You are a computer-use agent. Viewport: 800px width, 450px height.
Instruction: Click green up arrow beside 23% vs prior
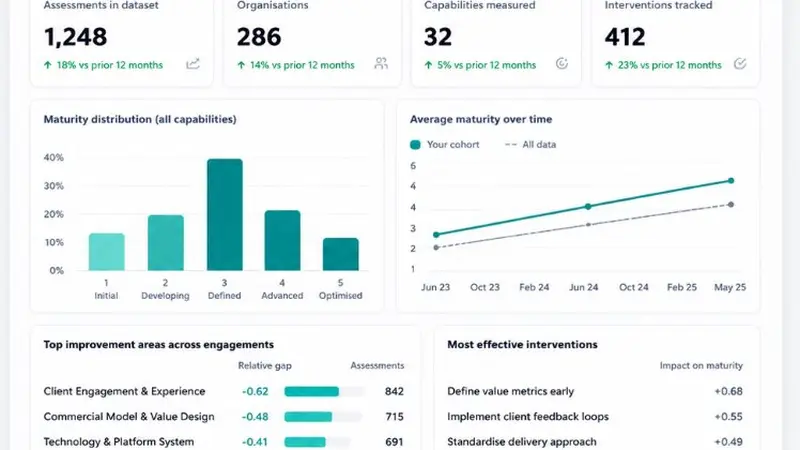pyautogui.click(x=609, y=65)
